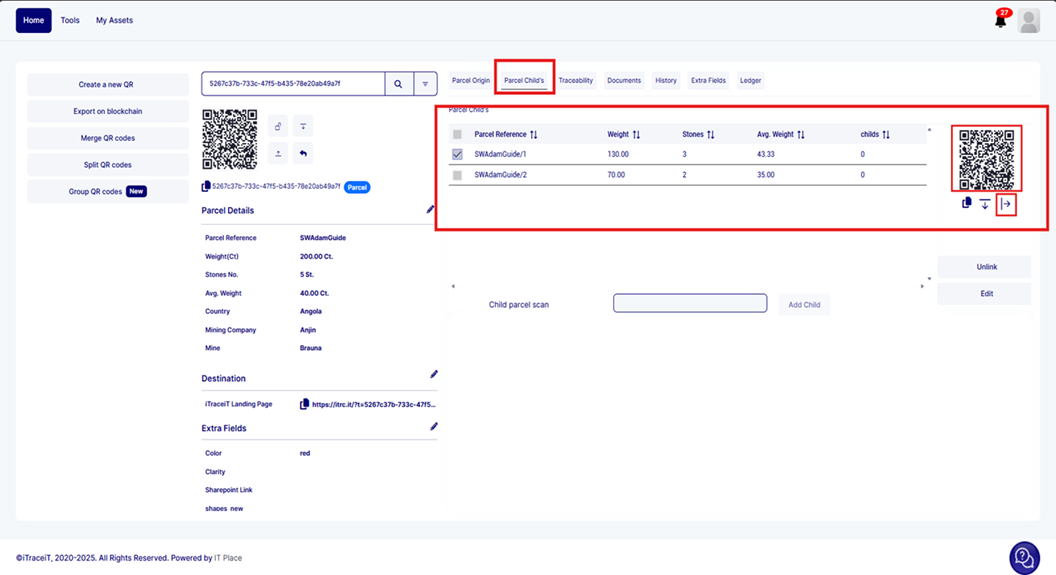Screen dimensions: 1056x575
Task: Open the Ledger tab
Action: pyautogui.click(x=750, y=80)
